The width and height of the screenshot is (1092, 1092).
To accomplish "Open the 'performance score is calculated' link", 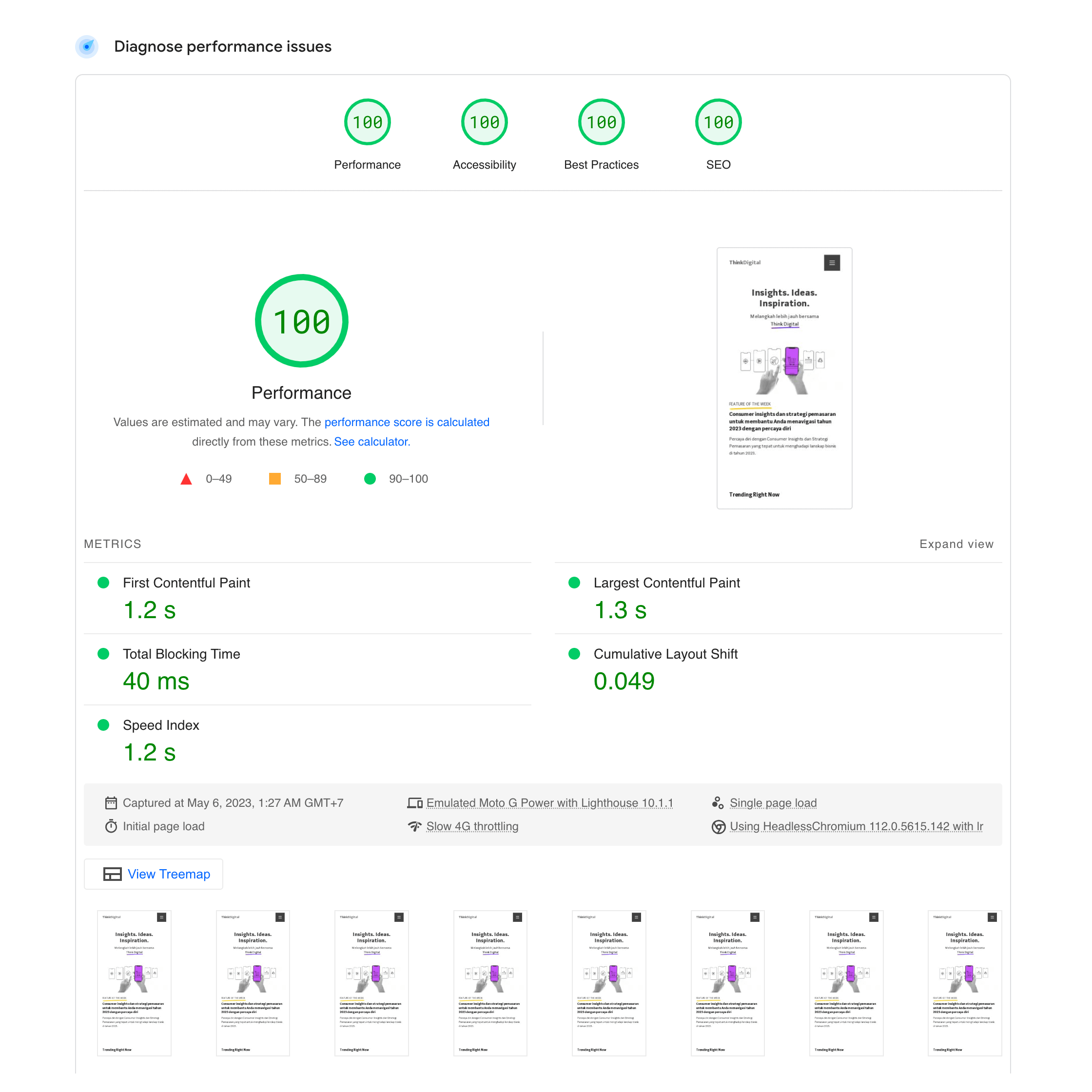I will click(407, 422).
